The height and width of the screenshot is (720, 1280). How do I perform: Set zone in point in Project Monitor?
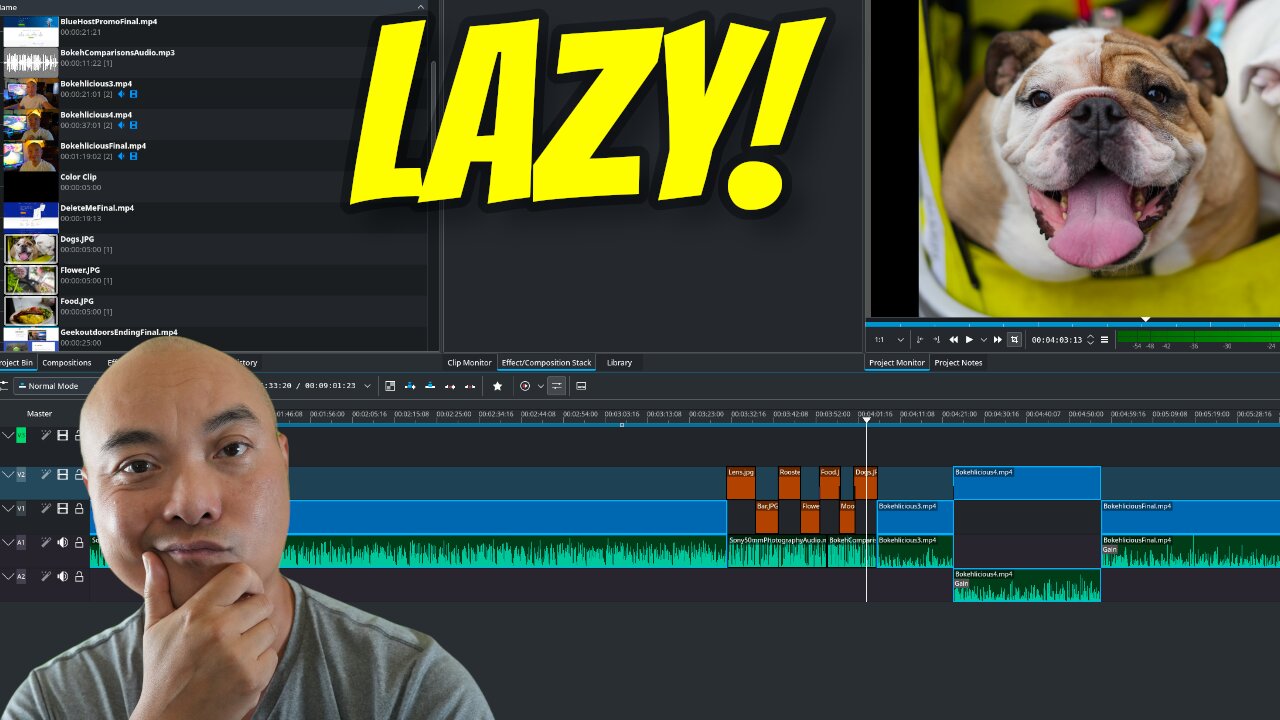[x=920, y=340]
